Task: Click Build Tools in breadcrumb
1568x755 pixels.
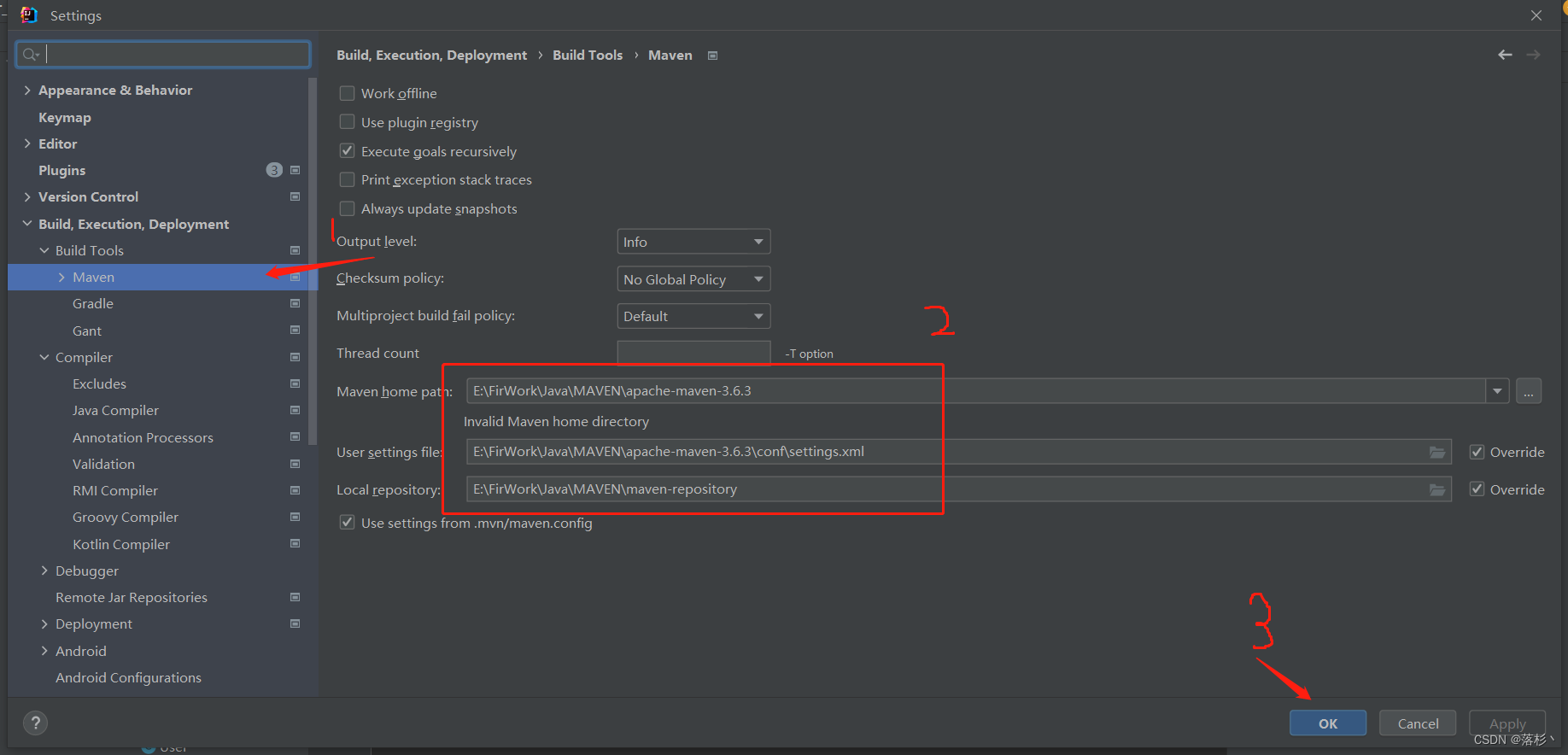Action: tap(588, 55)
